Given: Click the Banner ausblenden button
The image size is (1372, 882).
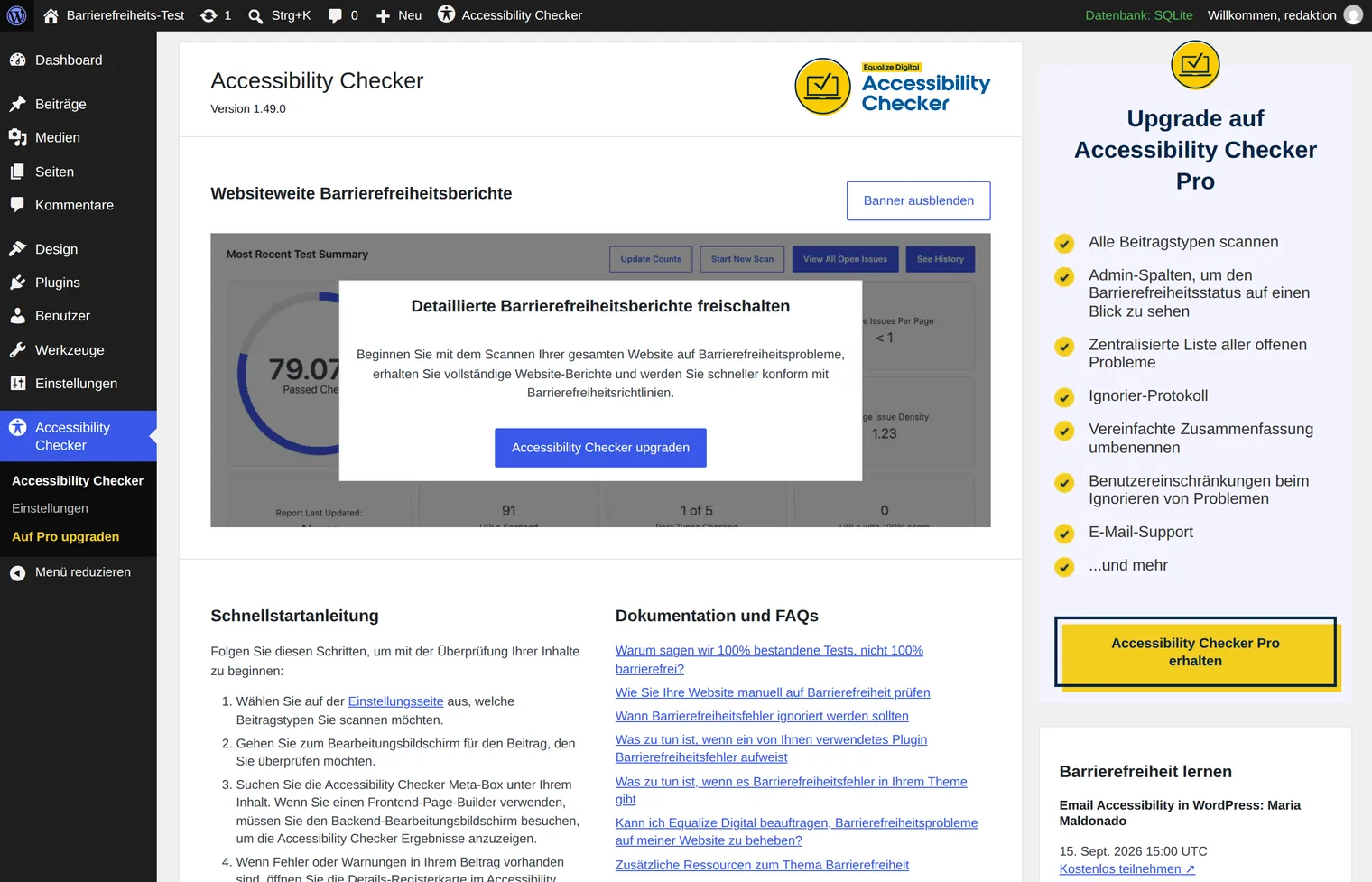Looking at the screenshot, I should (x=918, y=200).
